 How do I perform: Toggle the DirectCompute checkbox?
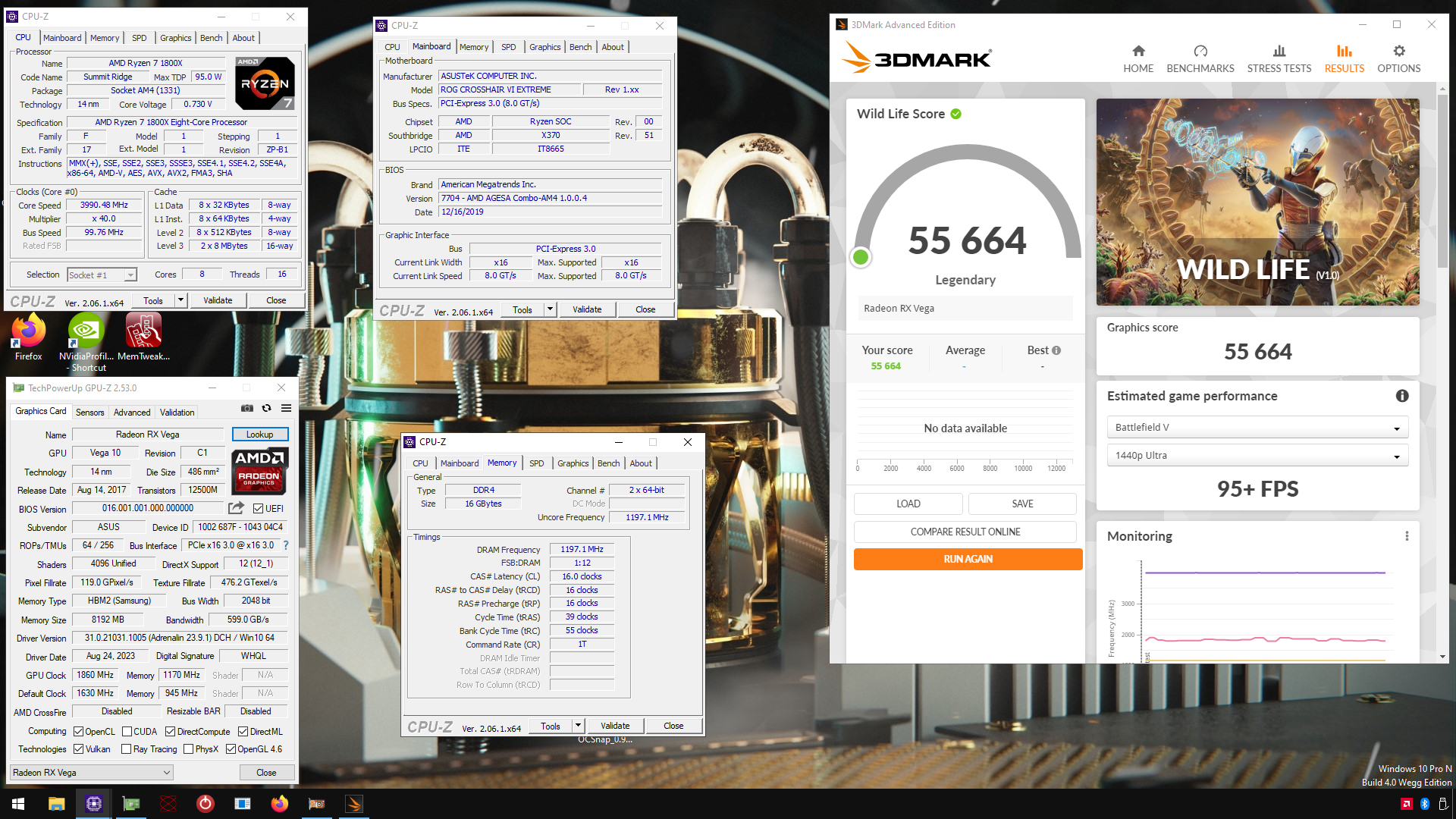(x=171, y=732)
